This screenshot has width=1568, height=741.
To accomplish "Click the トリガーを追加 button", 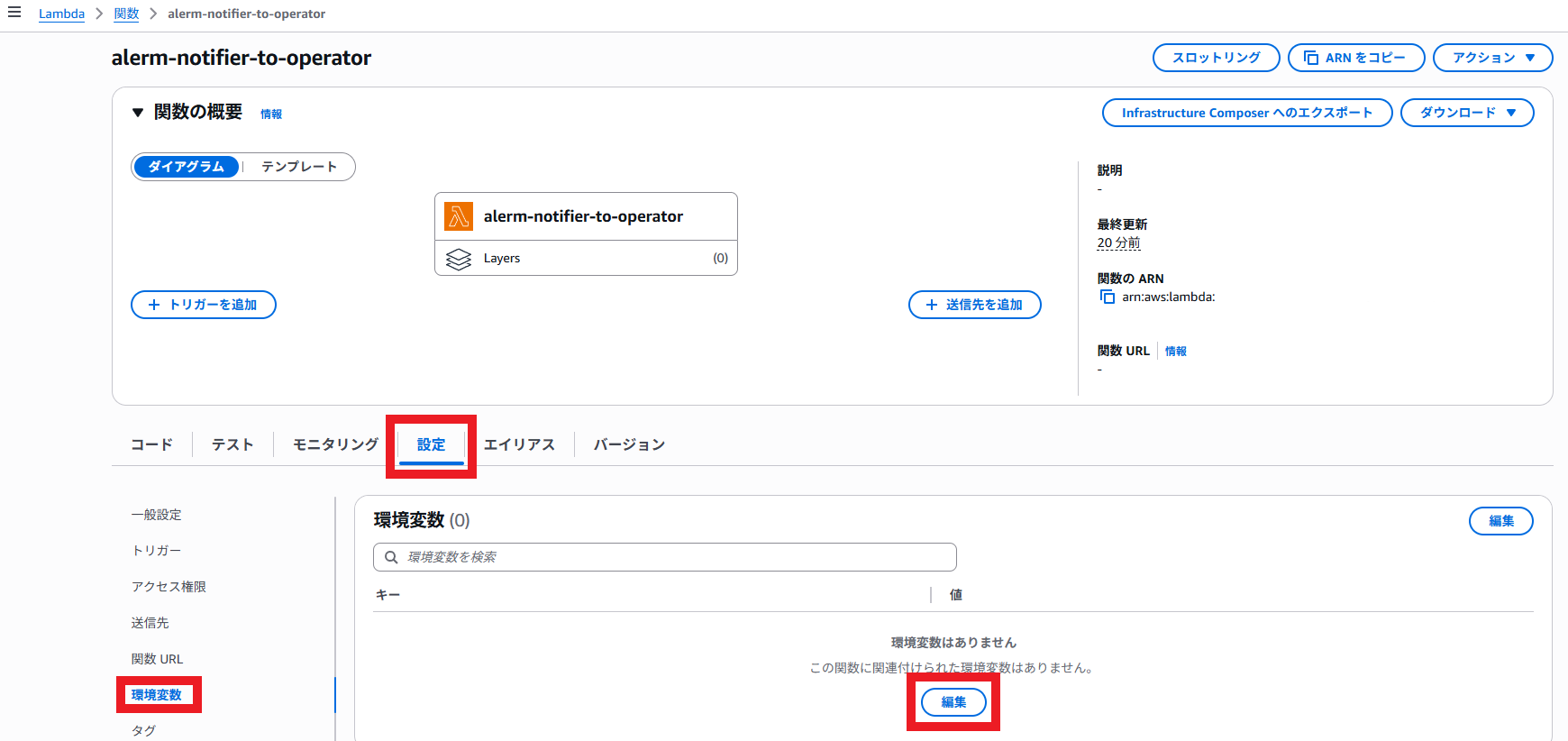I will (x=204, y=305).
